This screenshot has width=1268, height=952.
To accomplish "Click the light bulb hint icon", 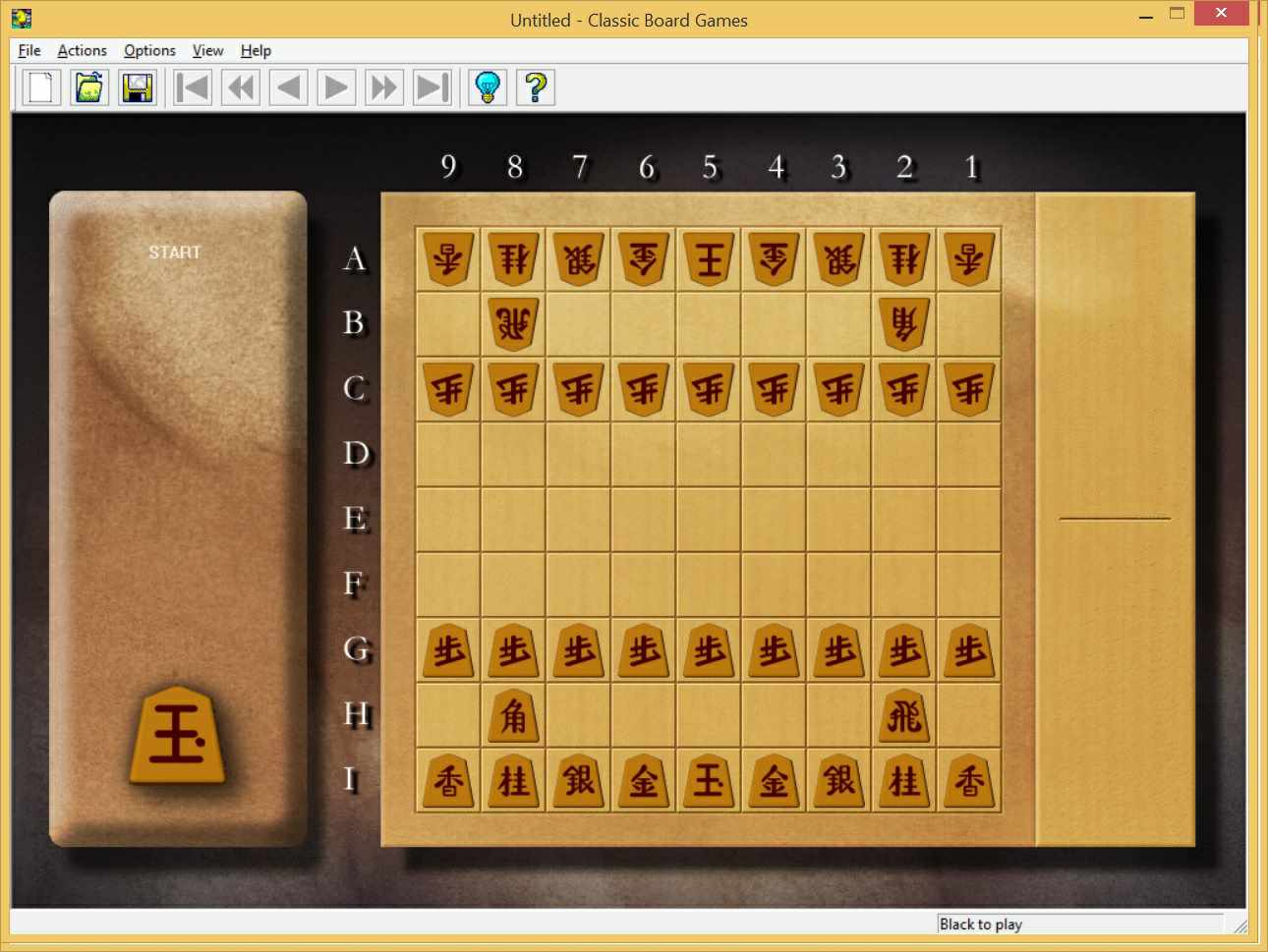I will [x=488, y=87].
